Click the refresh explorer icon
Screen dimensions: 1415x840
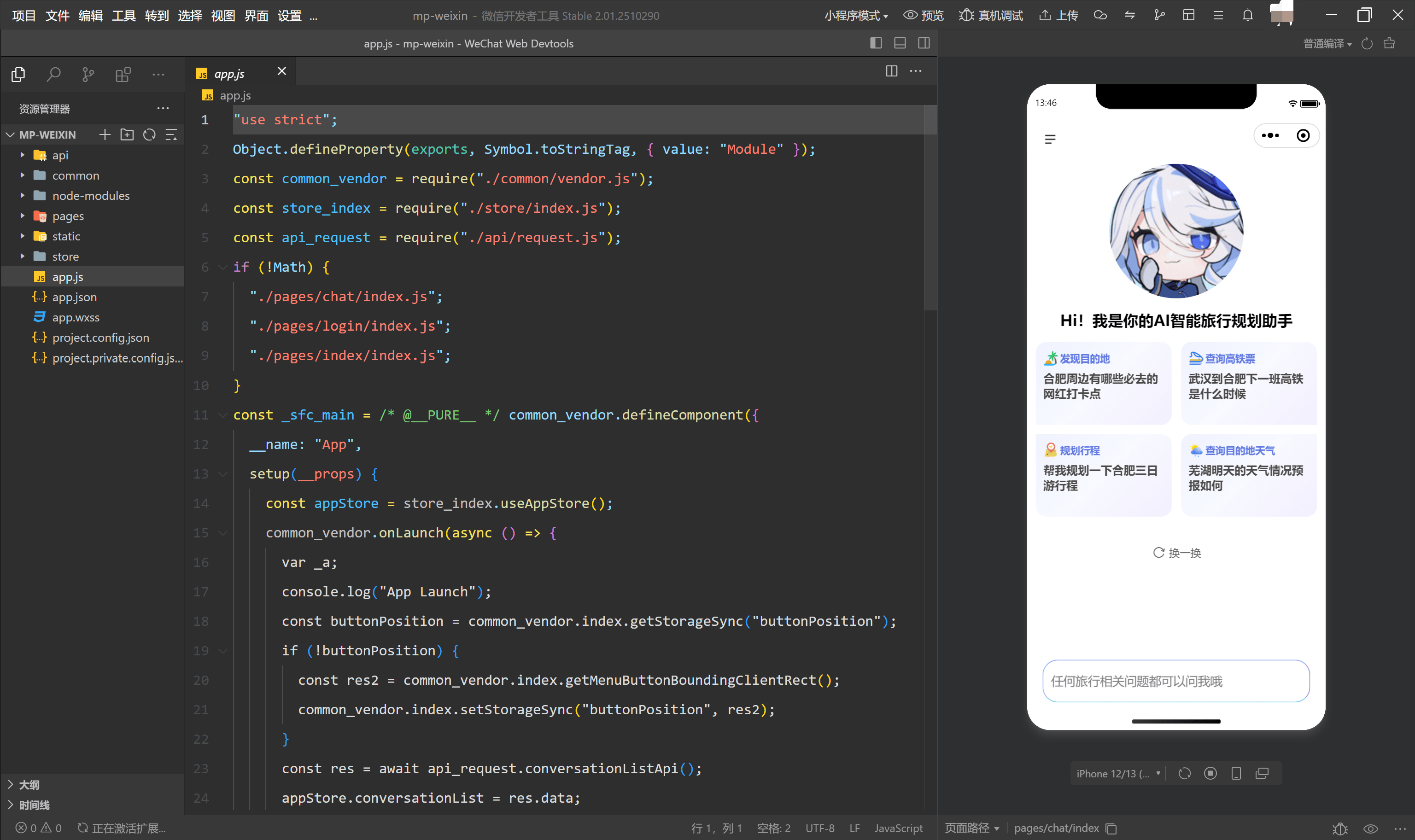(149, 135)
